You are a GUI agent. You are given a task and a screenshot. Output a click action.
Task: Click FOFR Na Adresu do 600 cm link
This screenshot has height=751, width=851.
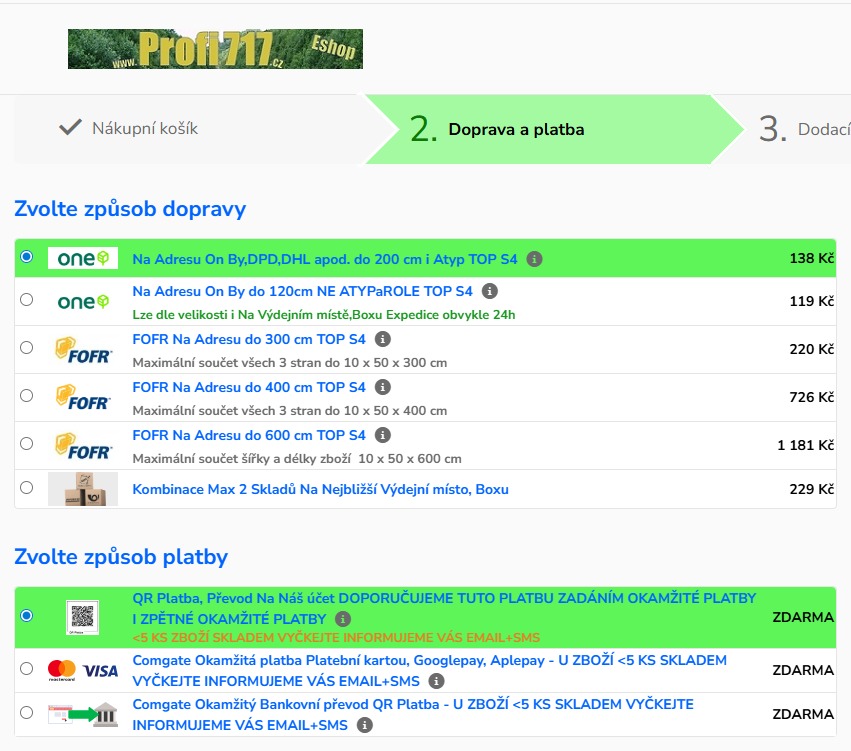click(249, 435)
